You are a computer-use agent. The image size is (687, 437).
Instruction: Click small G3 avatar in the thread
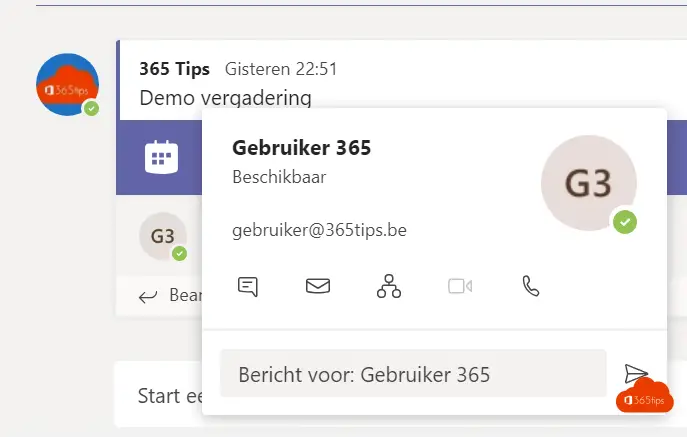(163, 236)
